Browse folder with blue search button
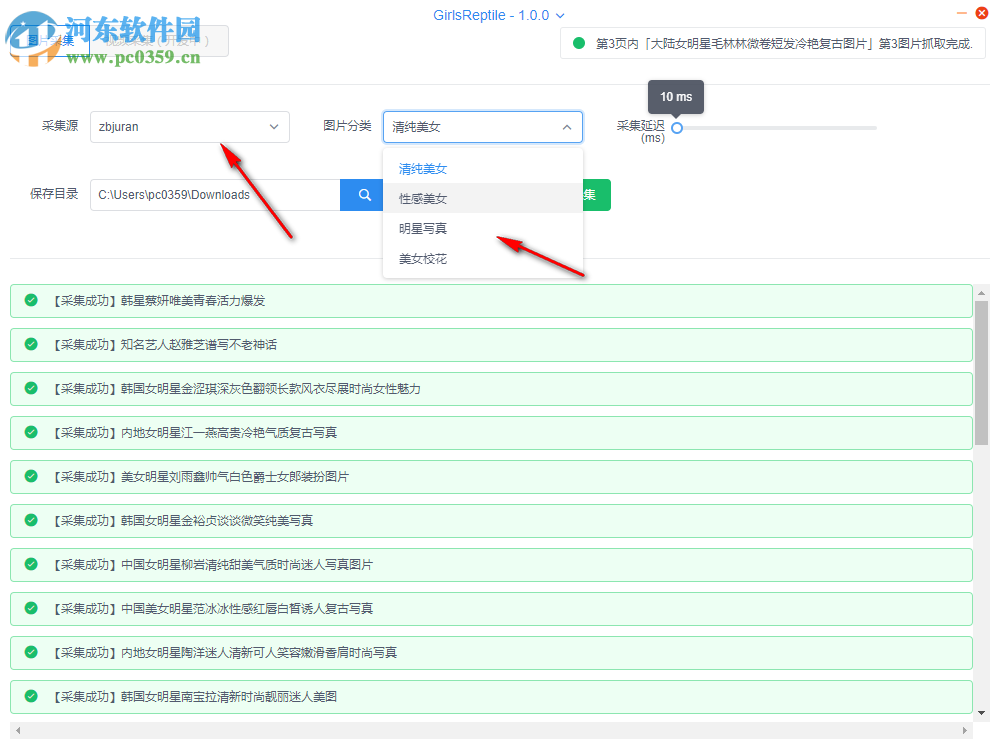 362,195
